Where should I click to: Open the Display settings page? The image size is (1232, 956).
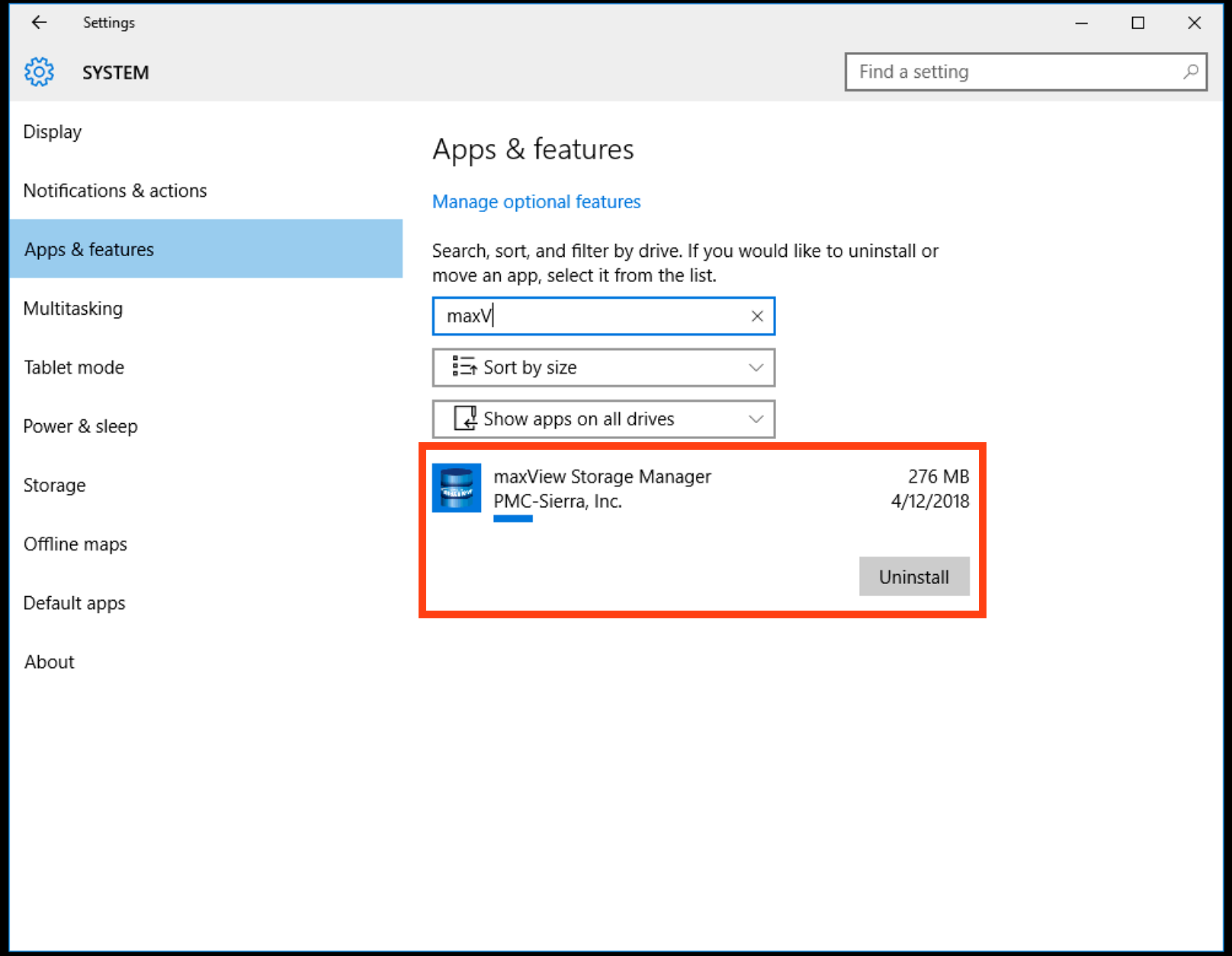pyautogui.click(x=206, y=132)
